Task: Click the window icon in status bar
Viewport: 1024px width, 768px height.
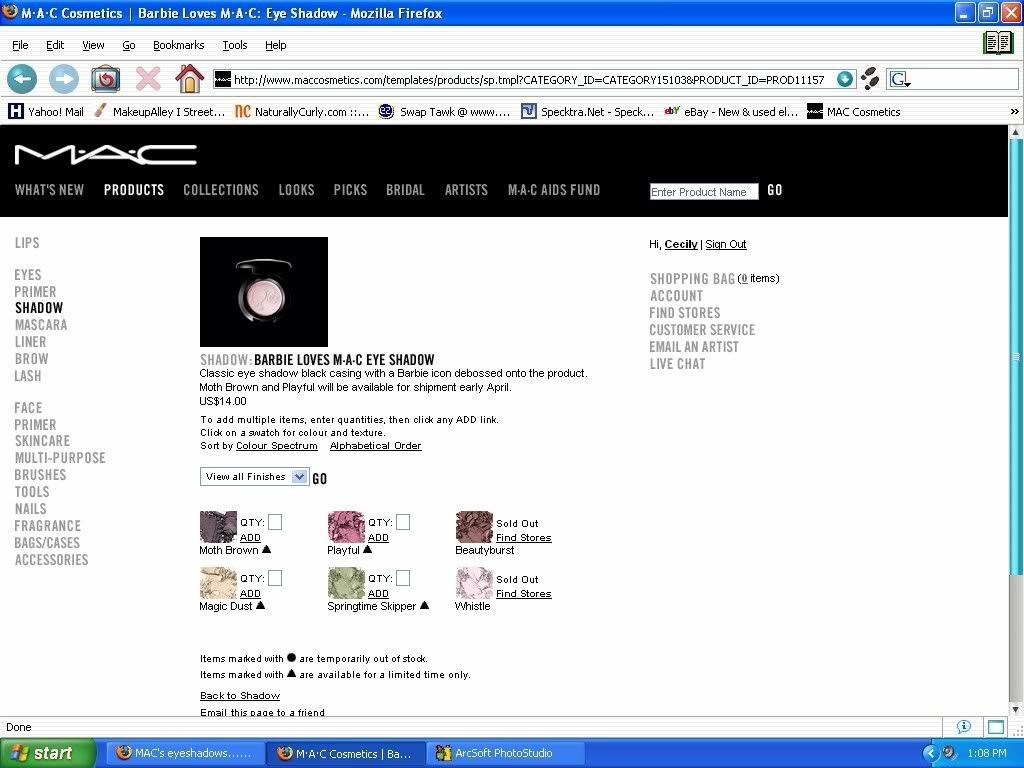Action: click(996, 726)
